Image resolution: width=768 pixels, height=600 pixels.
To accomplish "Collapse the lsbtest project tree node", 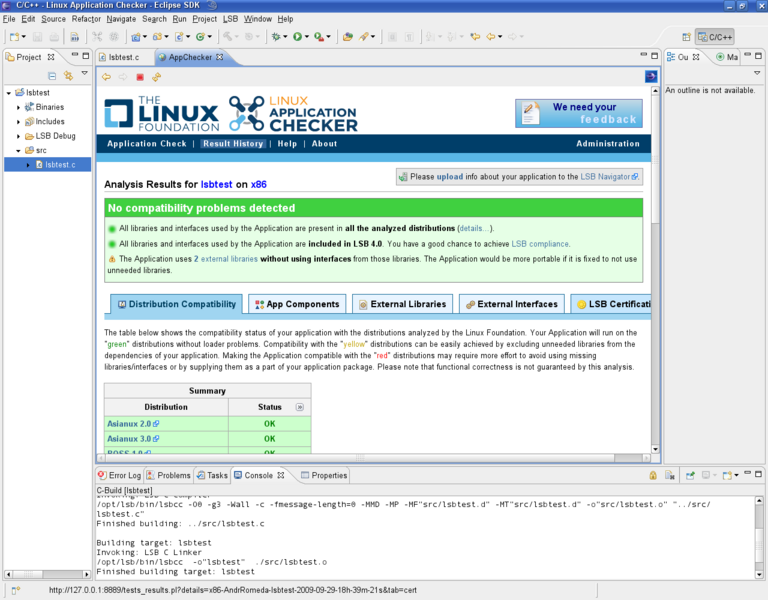I will tap(9, 93).
